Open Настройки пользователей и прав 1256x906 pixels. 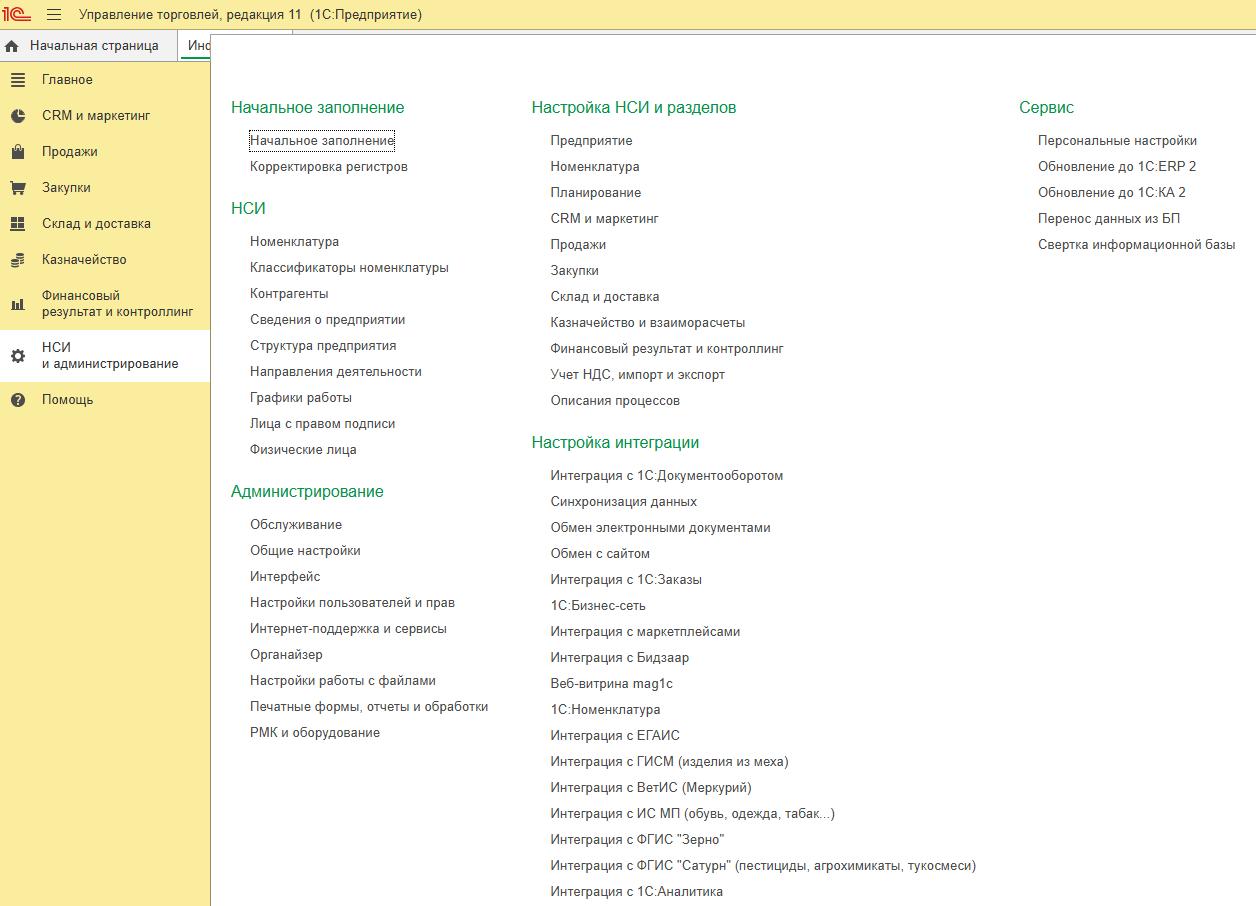(x=352, y=603)
